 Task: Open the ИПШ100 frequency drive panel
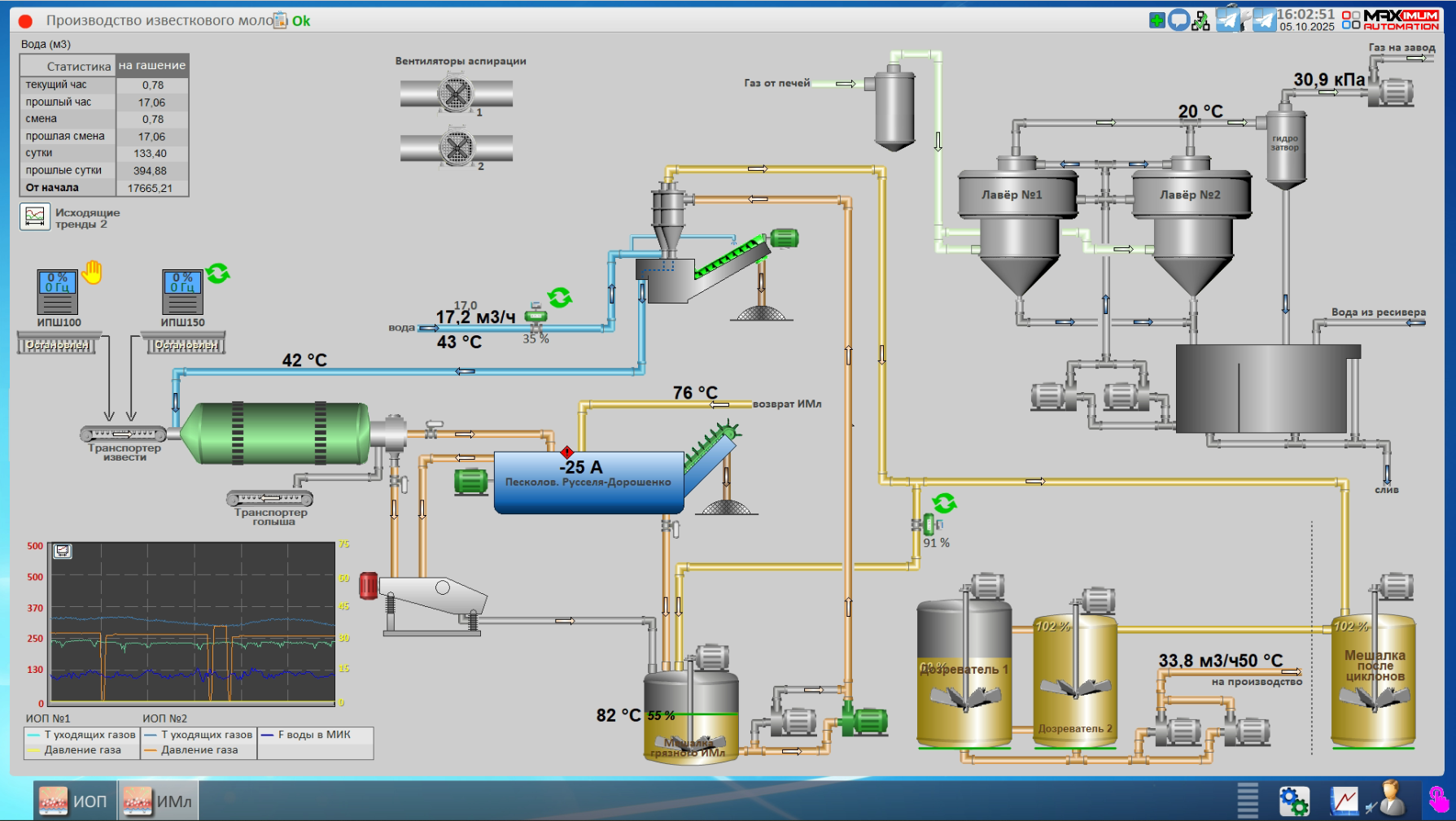coord(58,292)
